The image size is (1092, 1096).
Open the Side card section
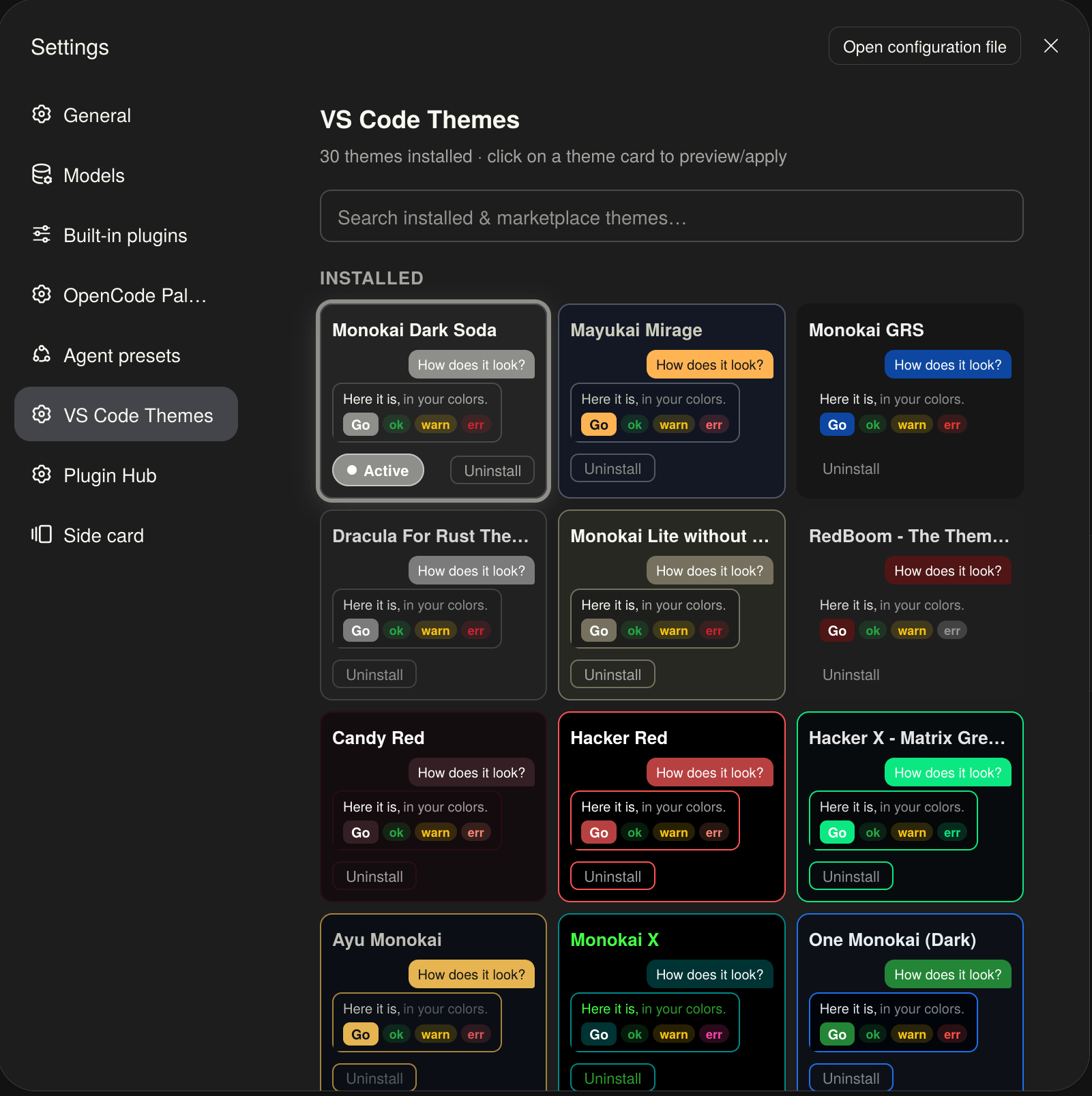point(126,535)
